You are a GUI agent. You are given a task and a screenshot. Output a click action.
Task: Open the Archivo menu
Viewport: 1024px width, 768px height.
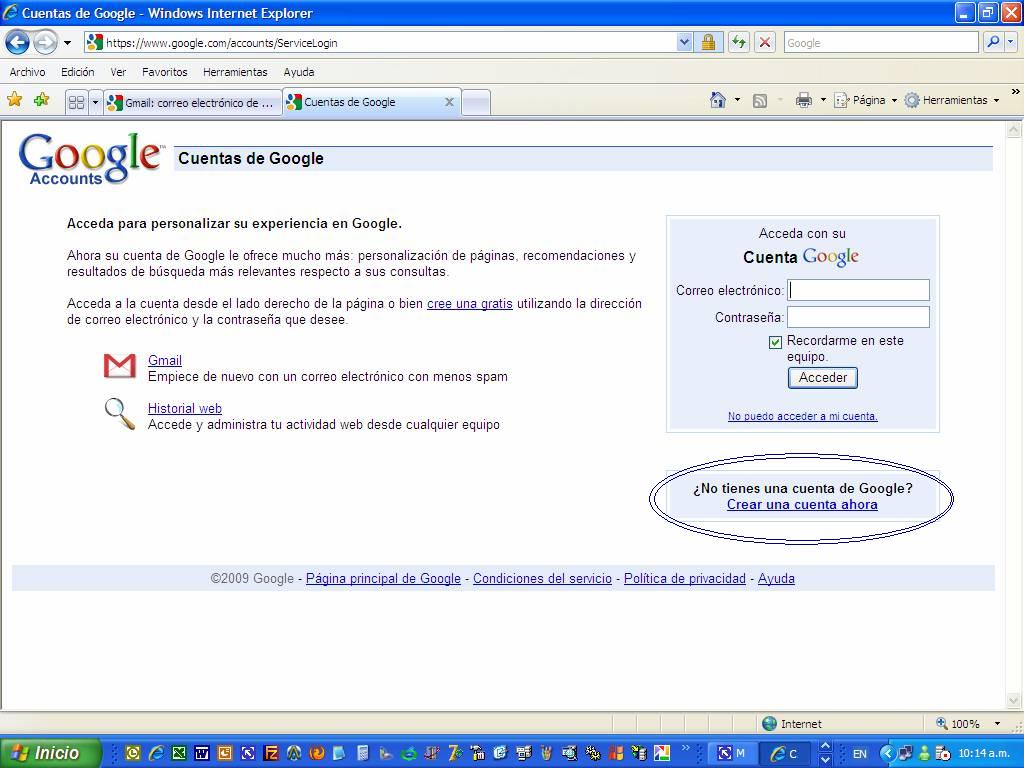click(27, 72)
